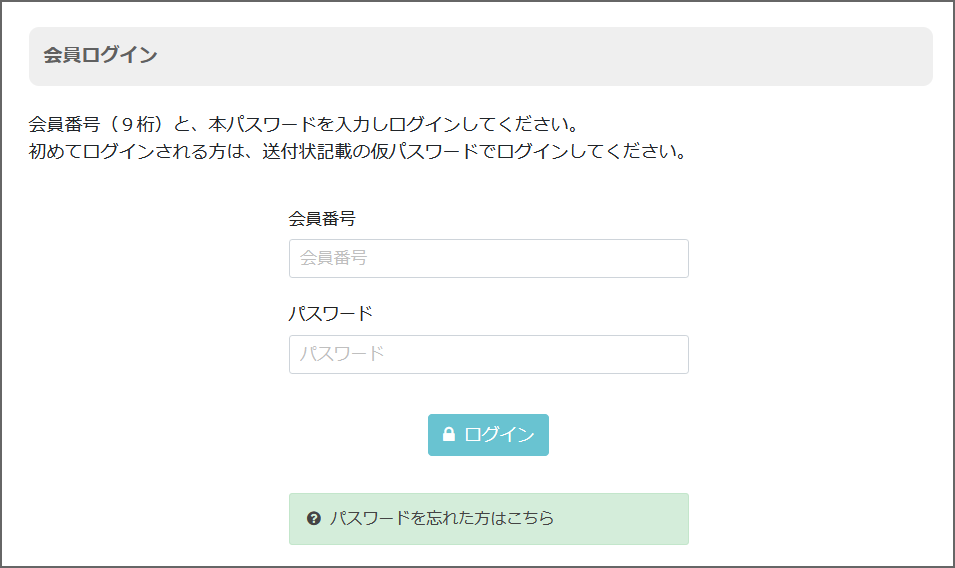Open パスワードを忘れた方はこちら link
Viewport: 955px width, 568px height.
coord(442,519)
